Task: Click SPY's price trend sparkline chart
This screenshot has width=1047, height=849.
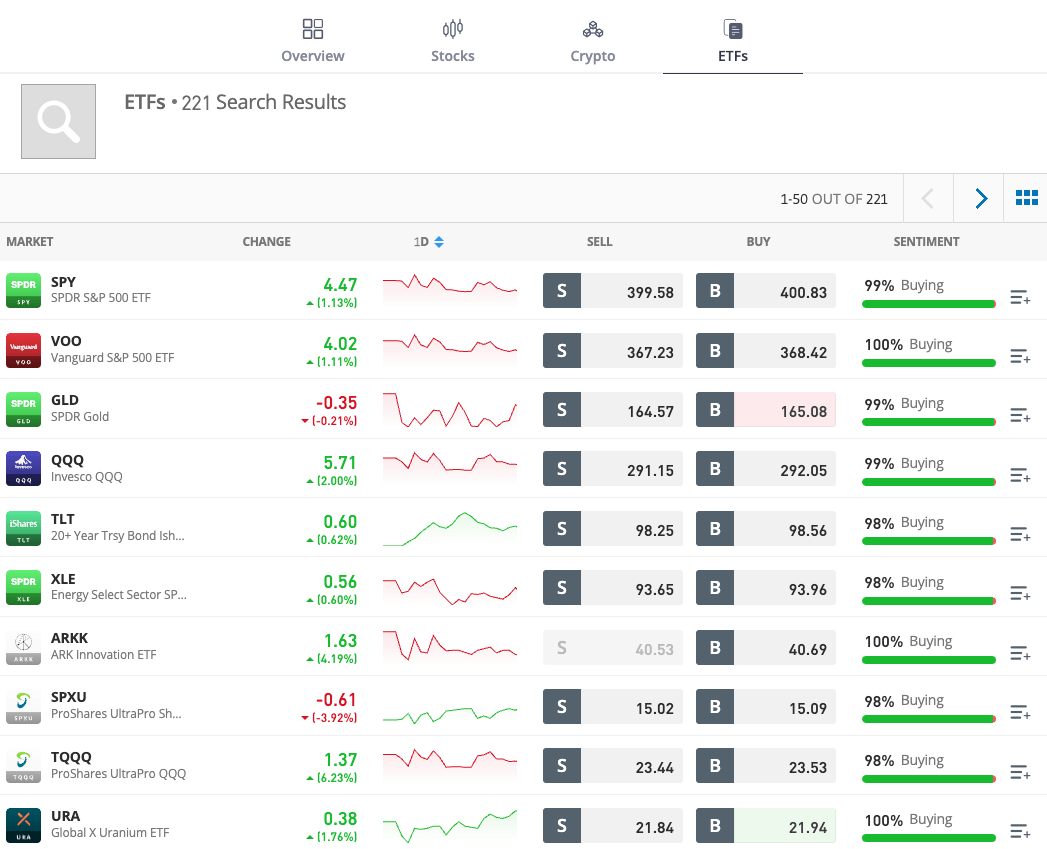Action: [450, 290]
